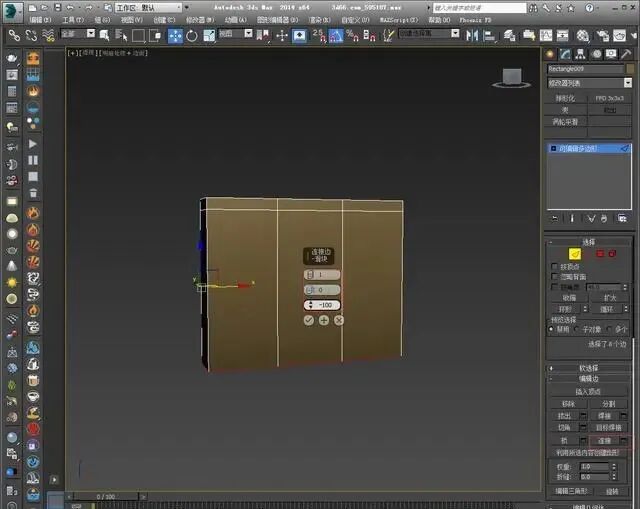Cancel the connect edges caddy (X)
This screenshot has height=509, width=640.
tap(339, 320)
